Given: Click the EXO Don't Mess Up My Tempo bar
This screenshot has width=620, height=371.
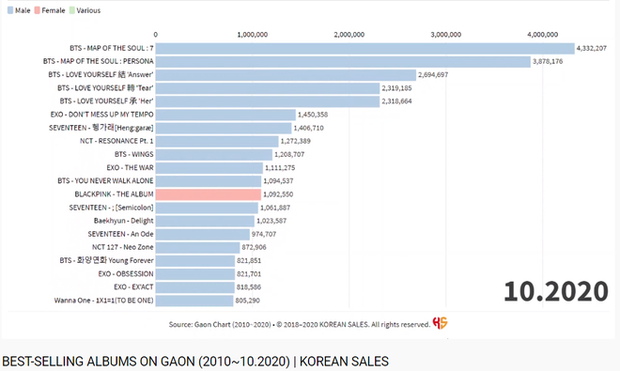Looking at the screenshot, I should (226, 115).
